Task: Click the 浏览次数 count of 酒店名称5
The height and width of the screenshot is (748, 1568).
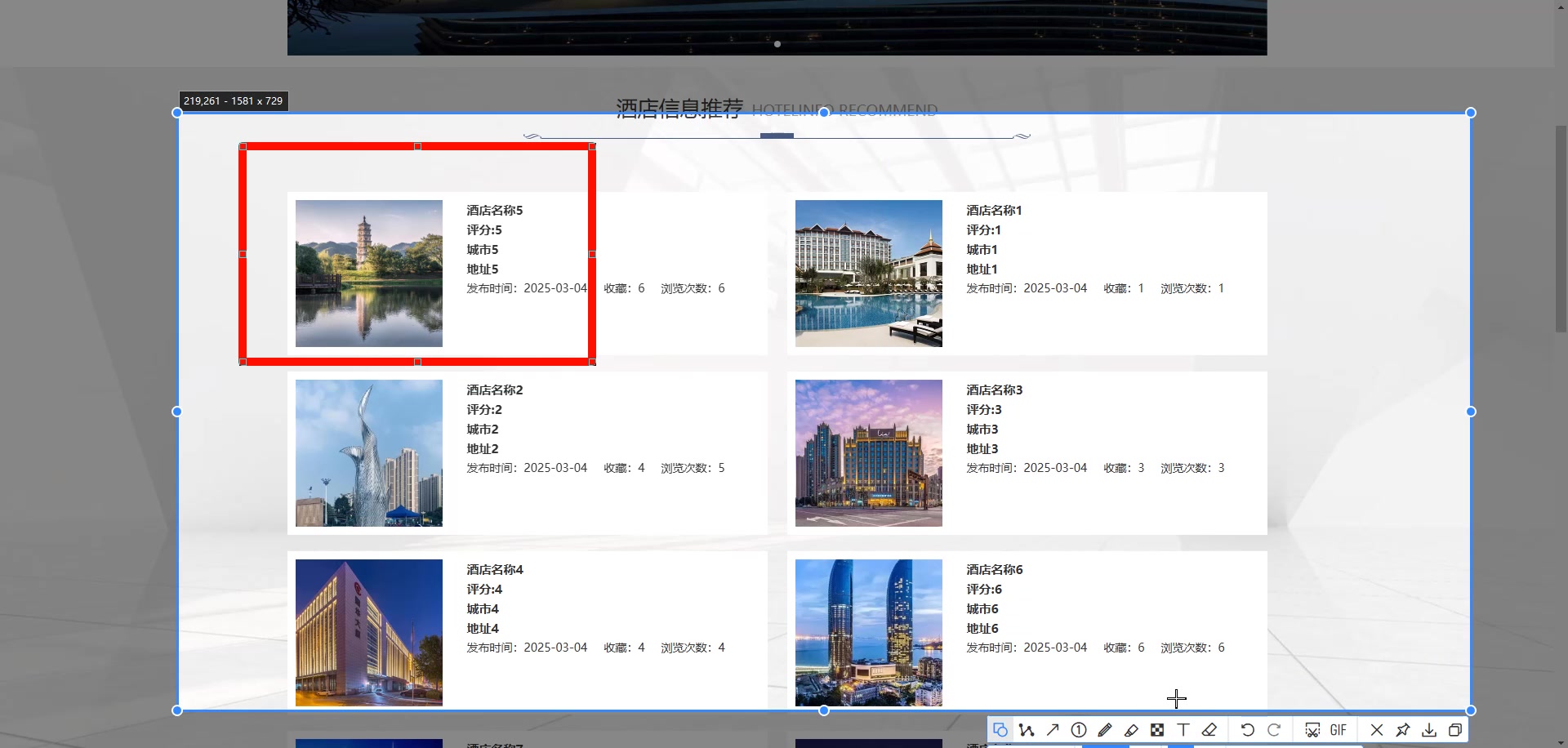Action: pyautogui.click(x=693, y=288)
